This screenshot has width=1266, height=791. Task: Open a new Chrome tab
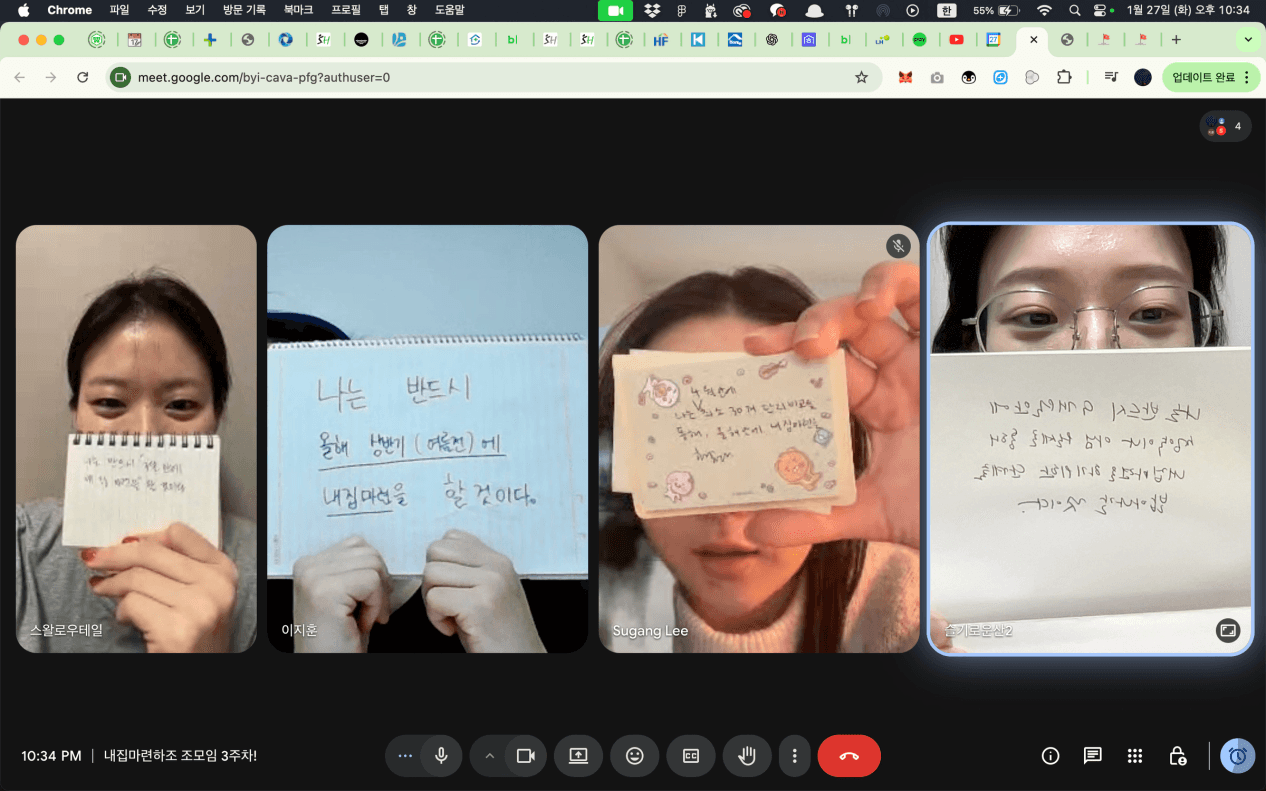coord(1176,40)
